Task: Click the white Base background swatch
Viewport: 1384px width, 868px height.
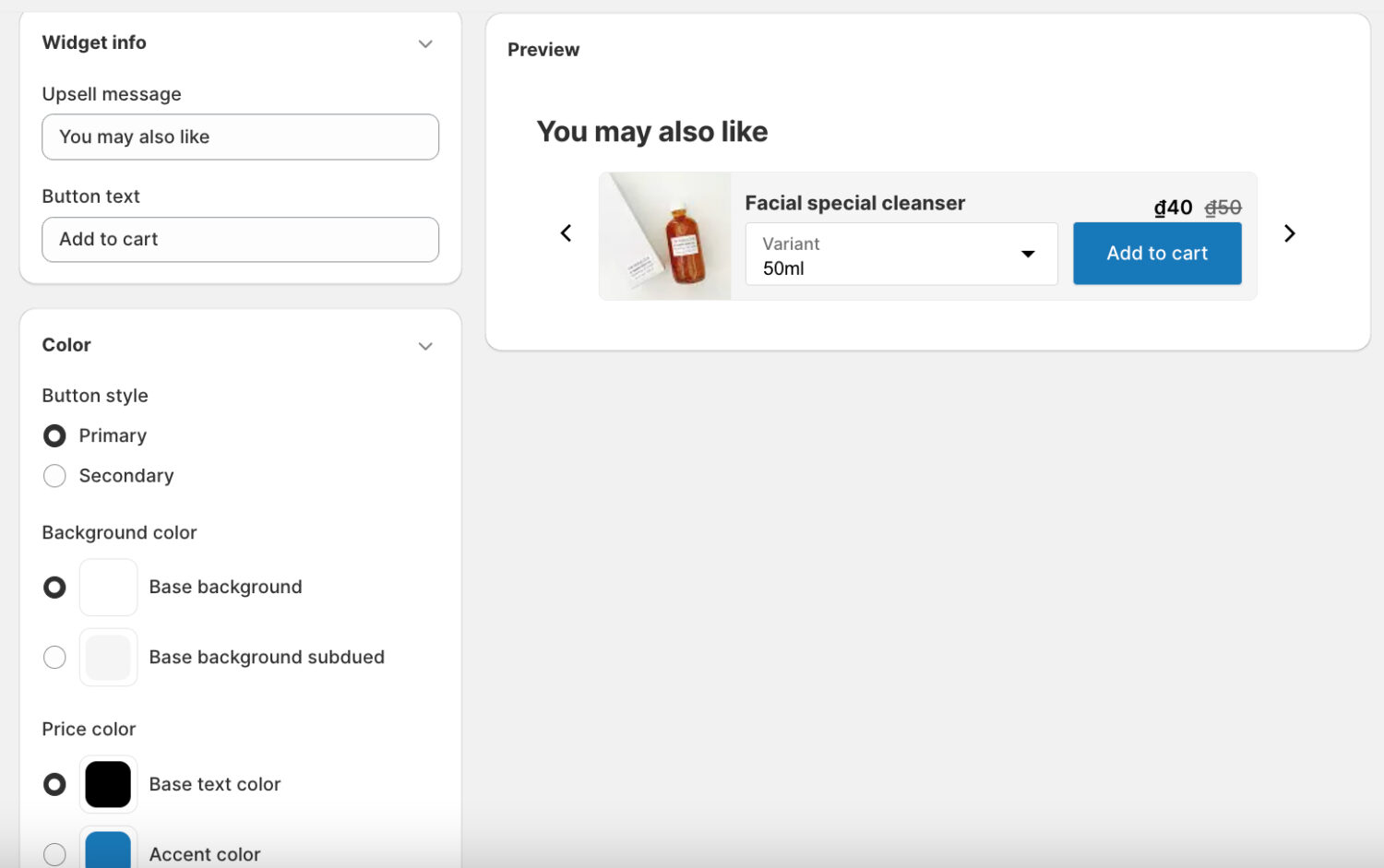Action: pos(108,588)
